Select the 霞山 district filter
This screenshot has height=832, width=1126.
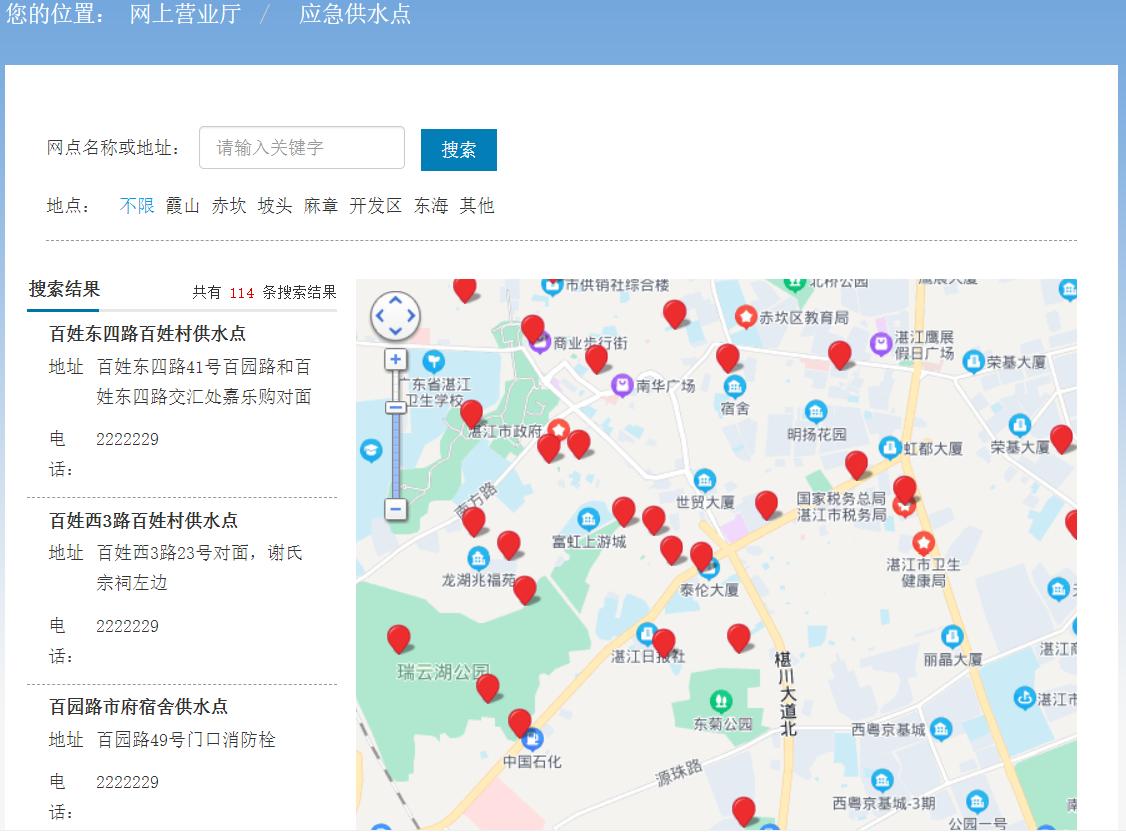point(182,206)
